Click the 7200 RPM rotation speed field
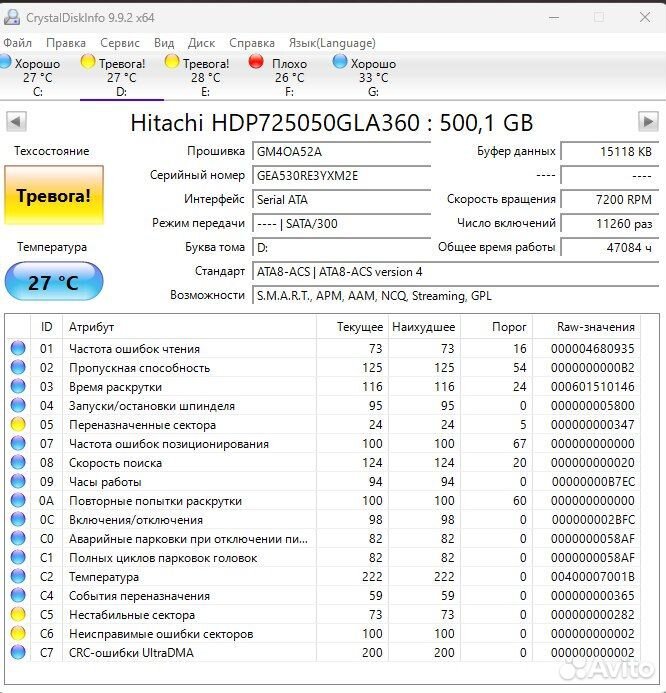 (x=609, y=199)
